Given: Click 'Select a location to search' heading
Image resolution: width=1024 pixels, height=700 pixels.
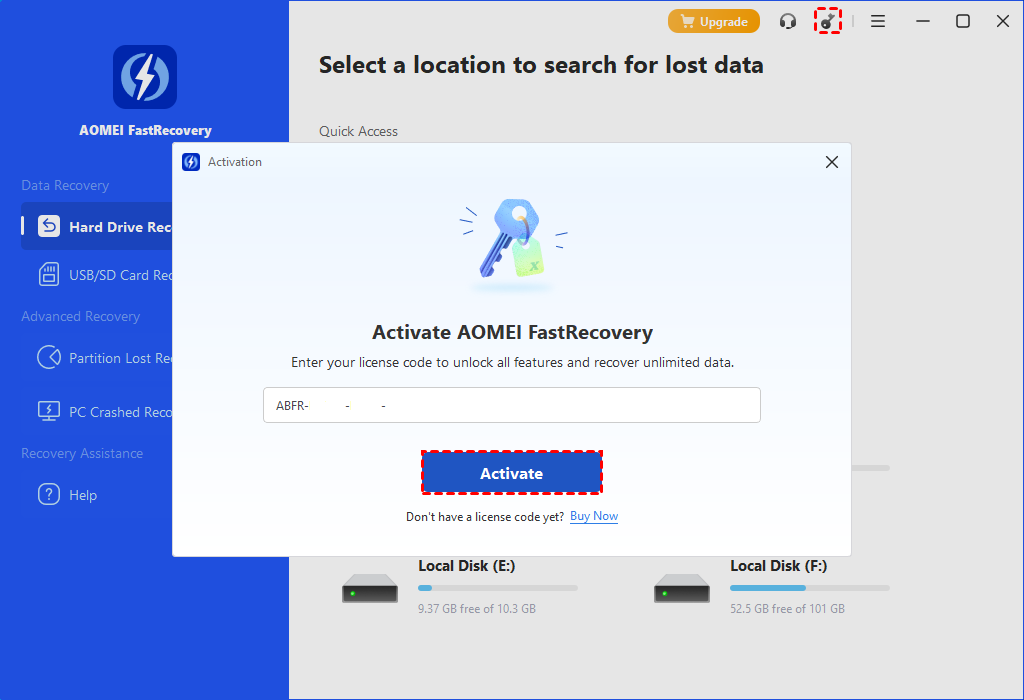Looking at the screenshot, I should (541, 65).
